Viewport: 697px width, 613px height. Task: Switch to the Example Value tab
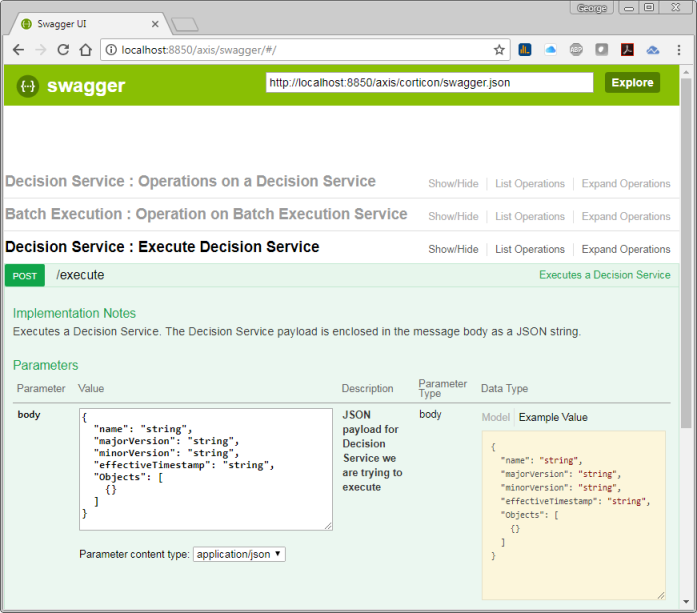[553, 417]
